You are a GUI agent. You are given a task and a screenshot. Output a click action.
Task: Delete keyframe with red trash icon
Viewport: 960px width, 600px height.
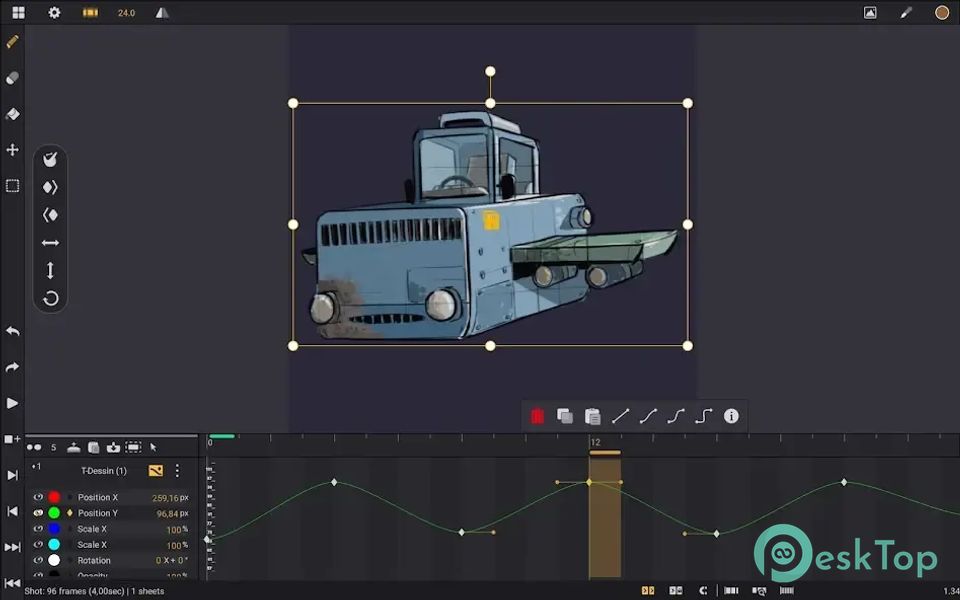537,416
